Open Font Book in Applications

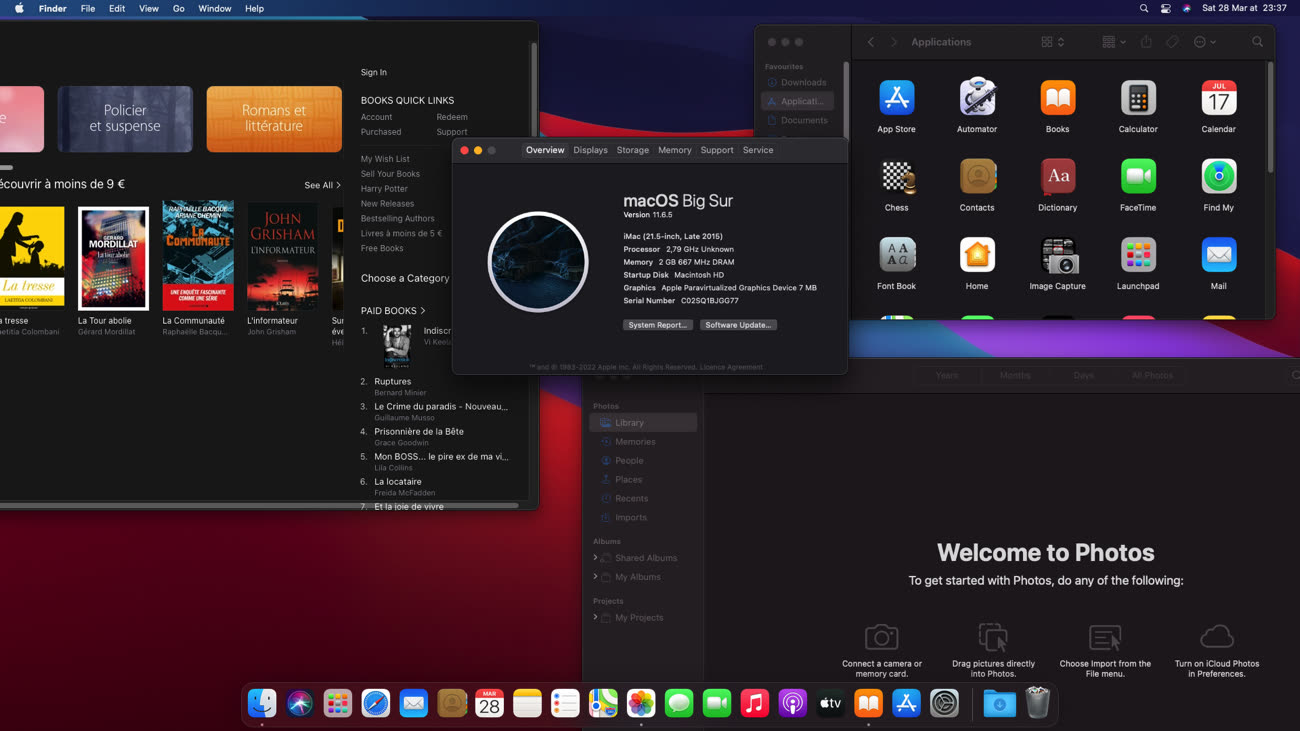click(x=896, y=256)
